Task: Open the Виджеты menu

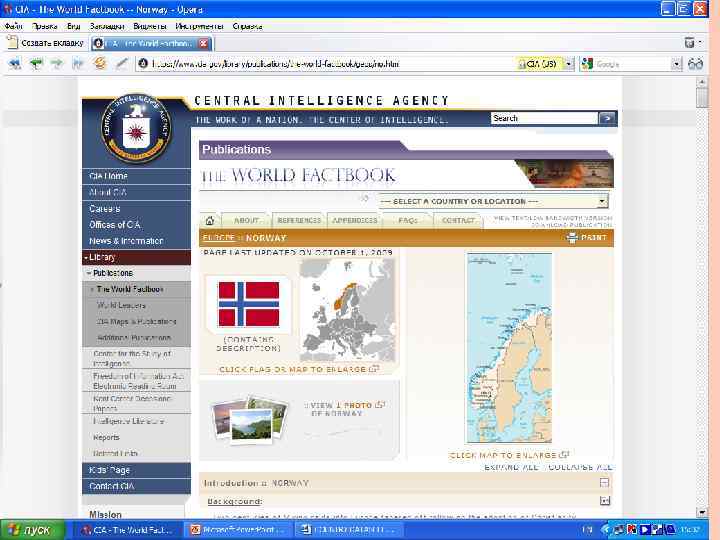Action: (150, 26)
